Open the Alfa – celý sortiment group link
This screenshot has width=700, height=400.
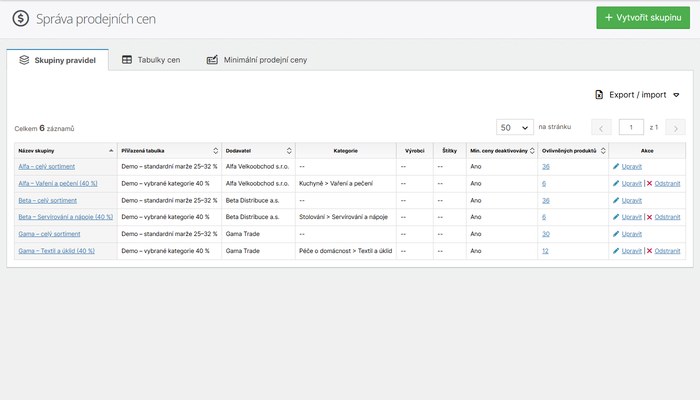click(x=46, y=167)
